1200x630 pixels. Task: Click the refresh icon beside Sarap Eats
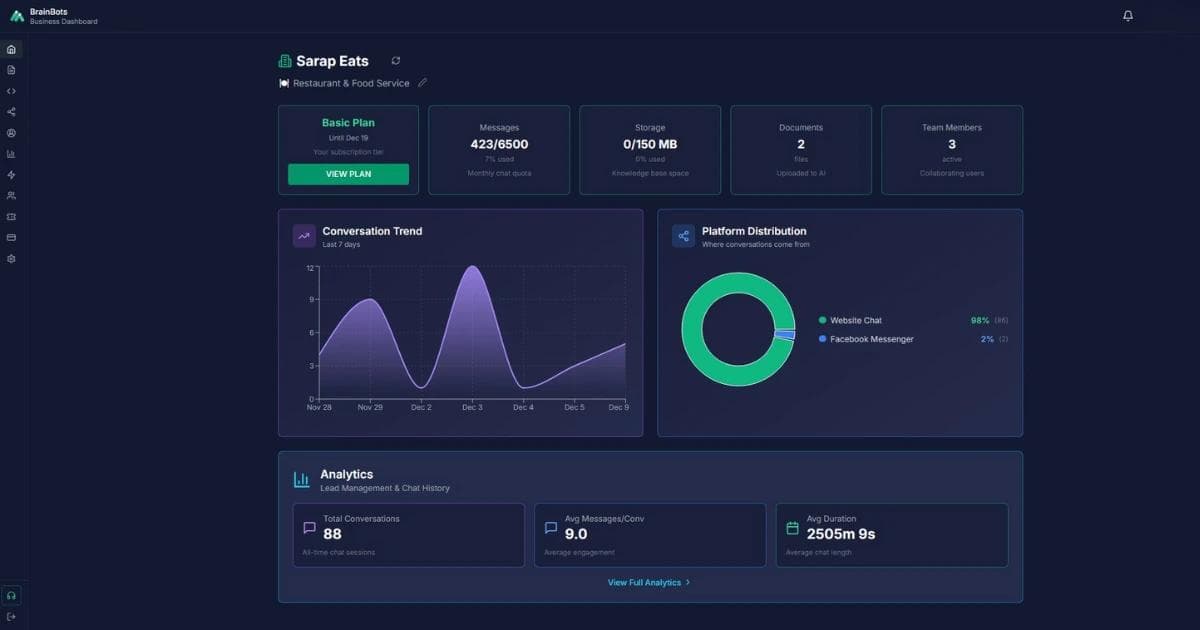395,60
